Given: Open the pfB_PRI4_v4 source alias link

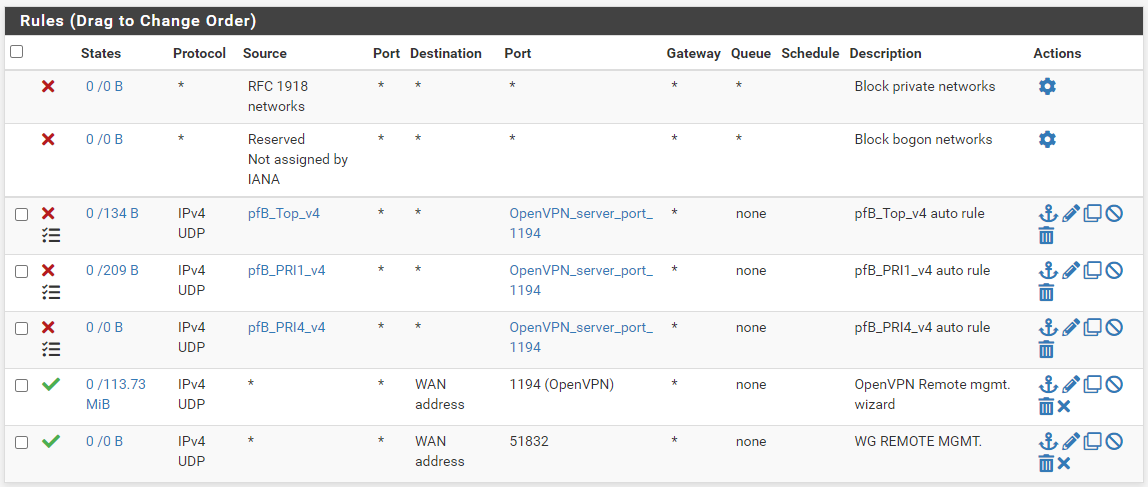Looking at the screenshot, I should pos(286,327).
